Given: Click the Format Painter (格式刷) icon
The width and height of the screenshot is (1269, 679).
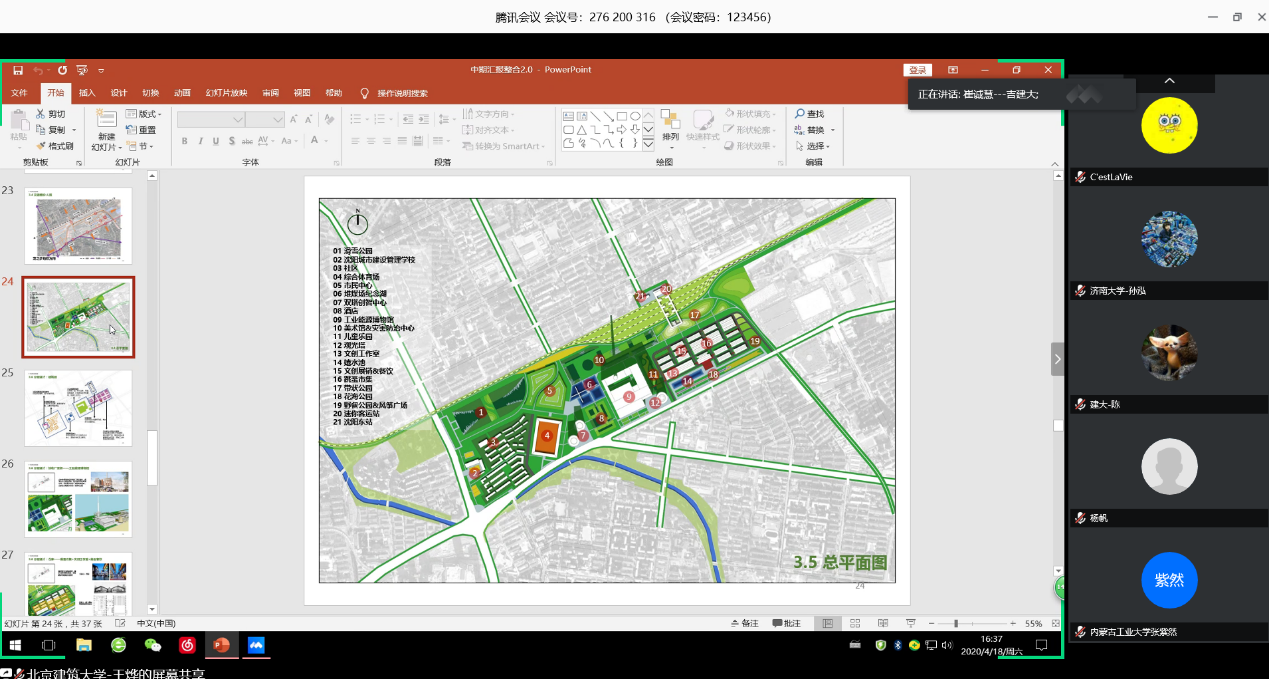Looking at the screenshot, I should (41, 146).
